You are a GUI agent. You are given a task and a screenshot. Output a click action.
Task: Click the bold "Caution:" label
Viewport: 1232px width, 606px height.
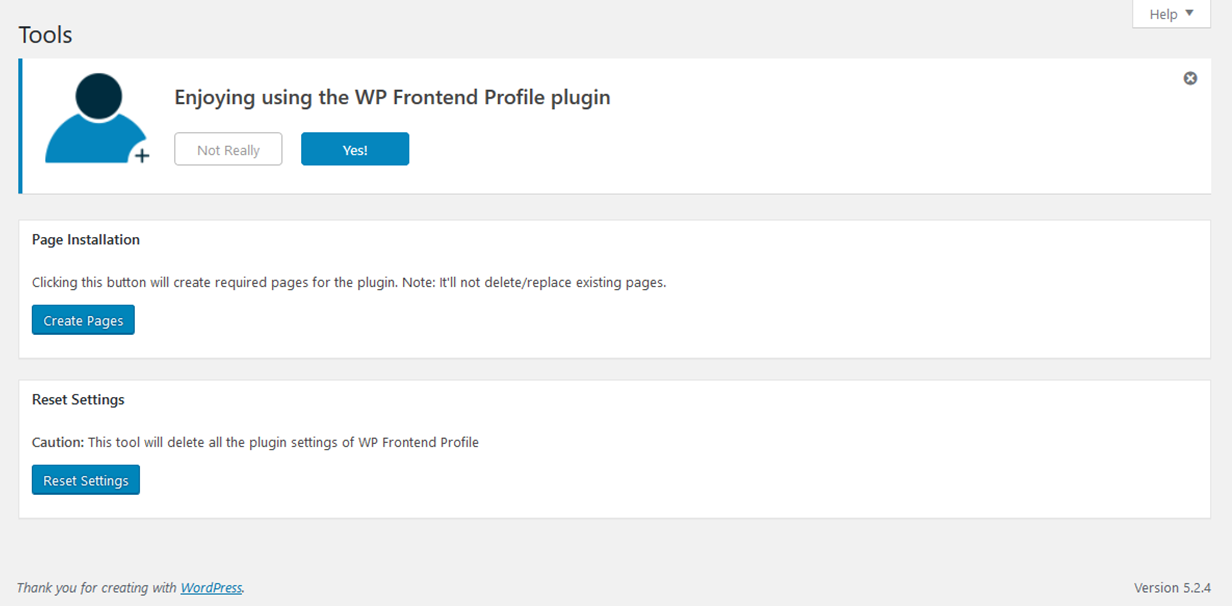coord(58,442)
